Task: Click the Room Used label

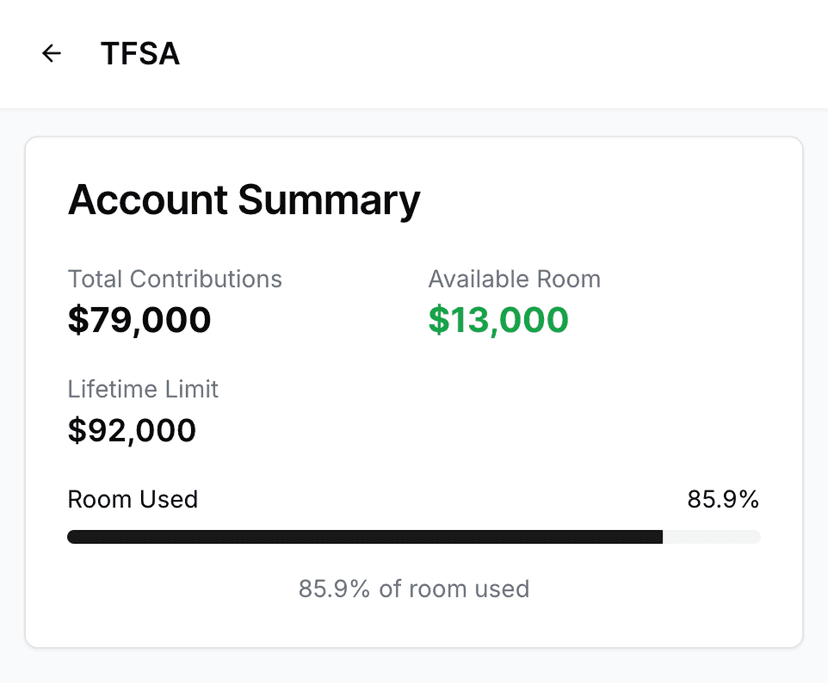Action: coord(132,499)
